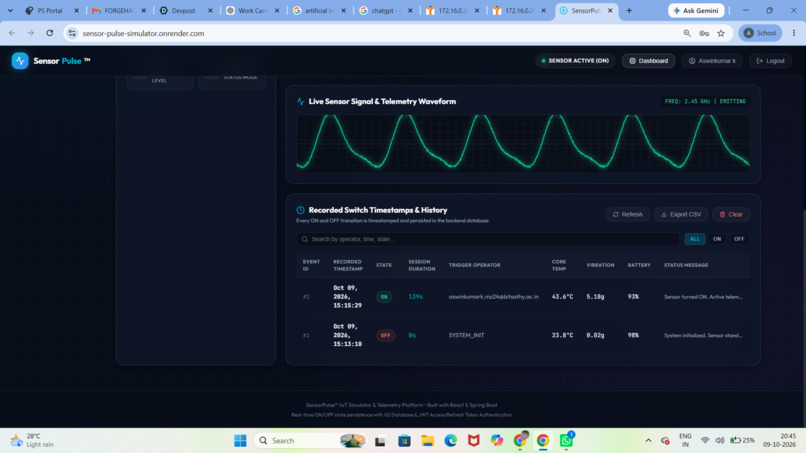Open the tab search dropdown arrow

(x=10, y=10)
